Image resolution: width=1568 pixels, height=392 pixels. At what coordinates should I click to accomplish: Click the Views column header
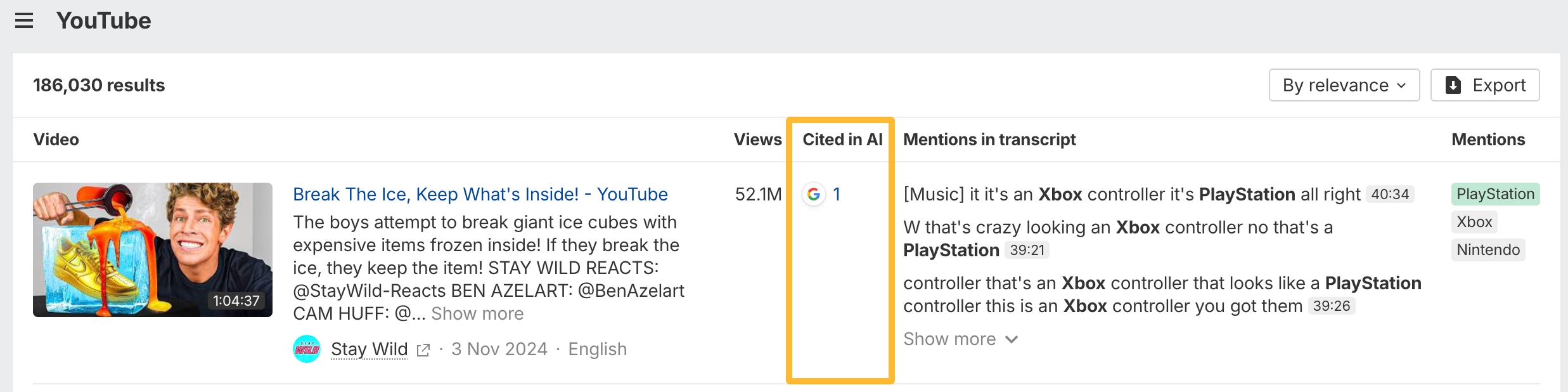pyautogui.click(x=757, y=140)
